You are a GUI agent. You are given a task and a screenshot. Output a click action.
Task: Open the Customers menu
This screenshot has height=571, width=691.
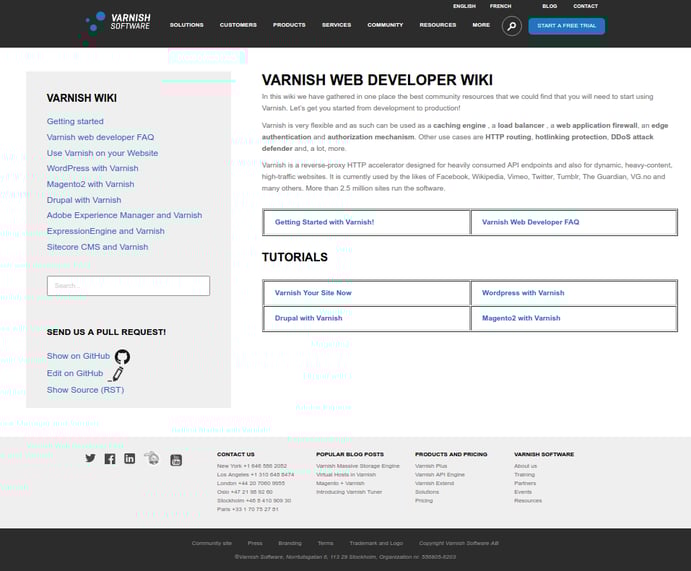238,25
